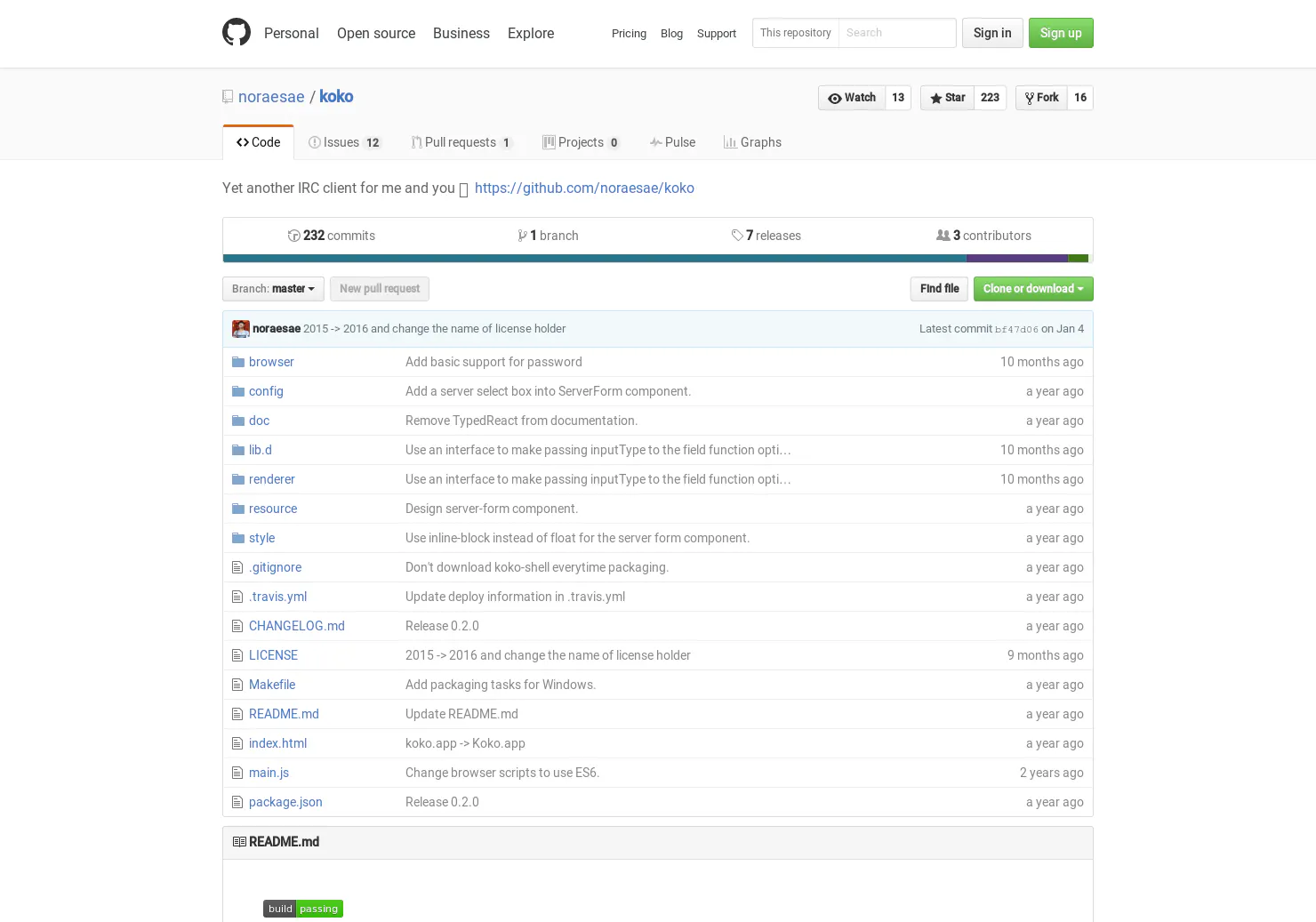Screen dimensions: 1316x922
Task: Open the Support link
Action: click(x=717, y=34)
